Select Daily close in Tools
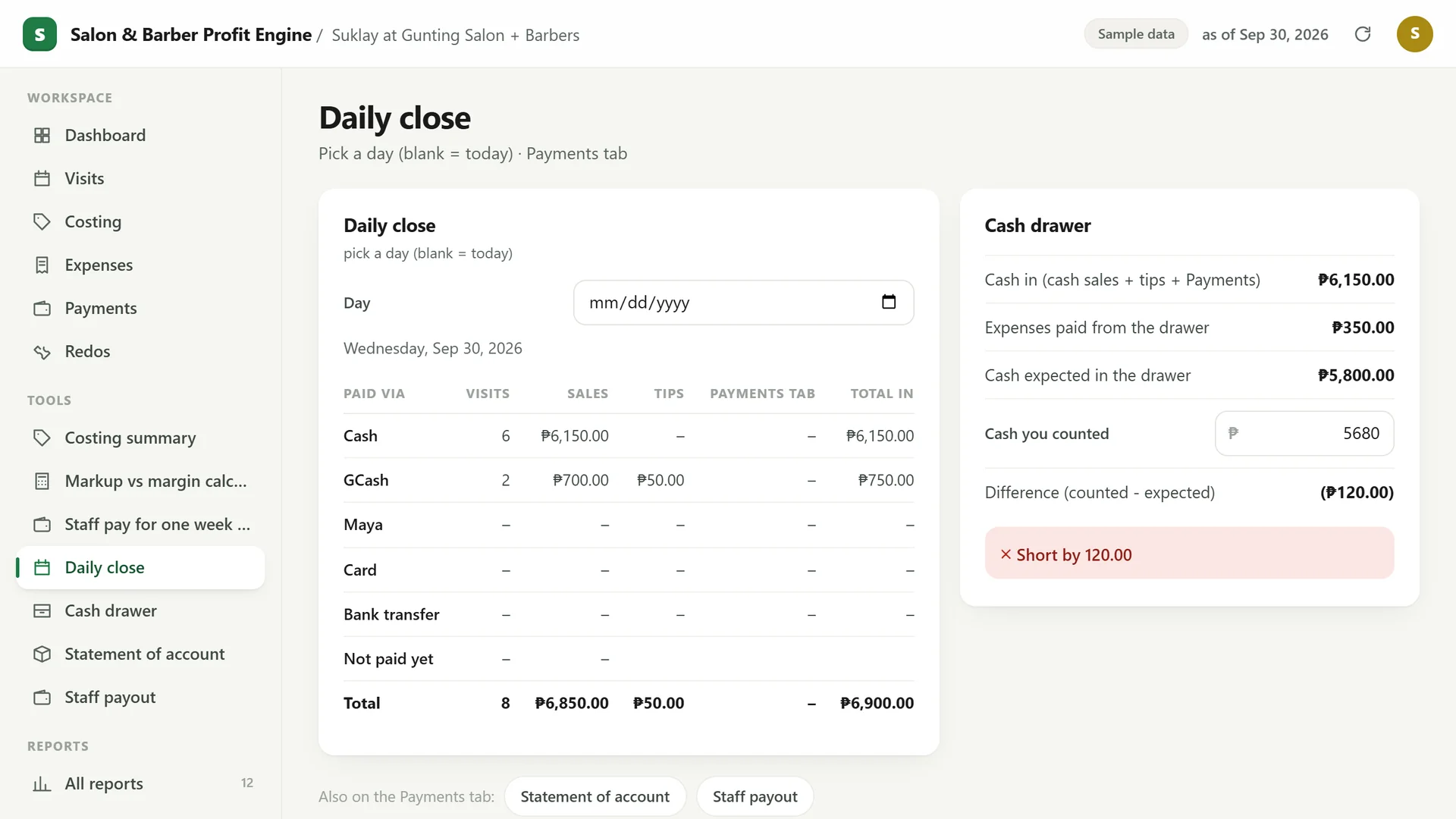 pos(141,567)
